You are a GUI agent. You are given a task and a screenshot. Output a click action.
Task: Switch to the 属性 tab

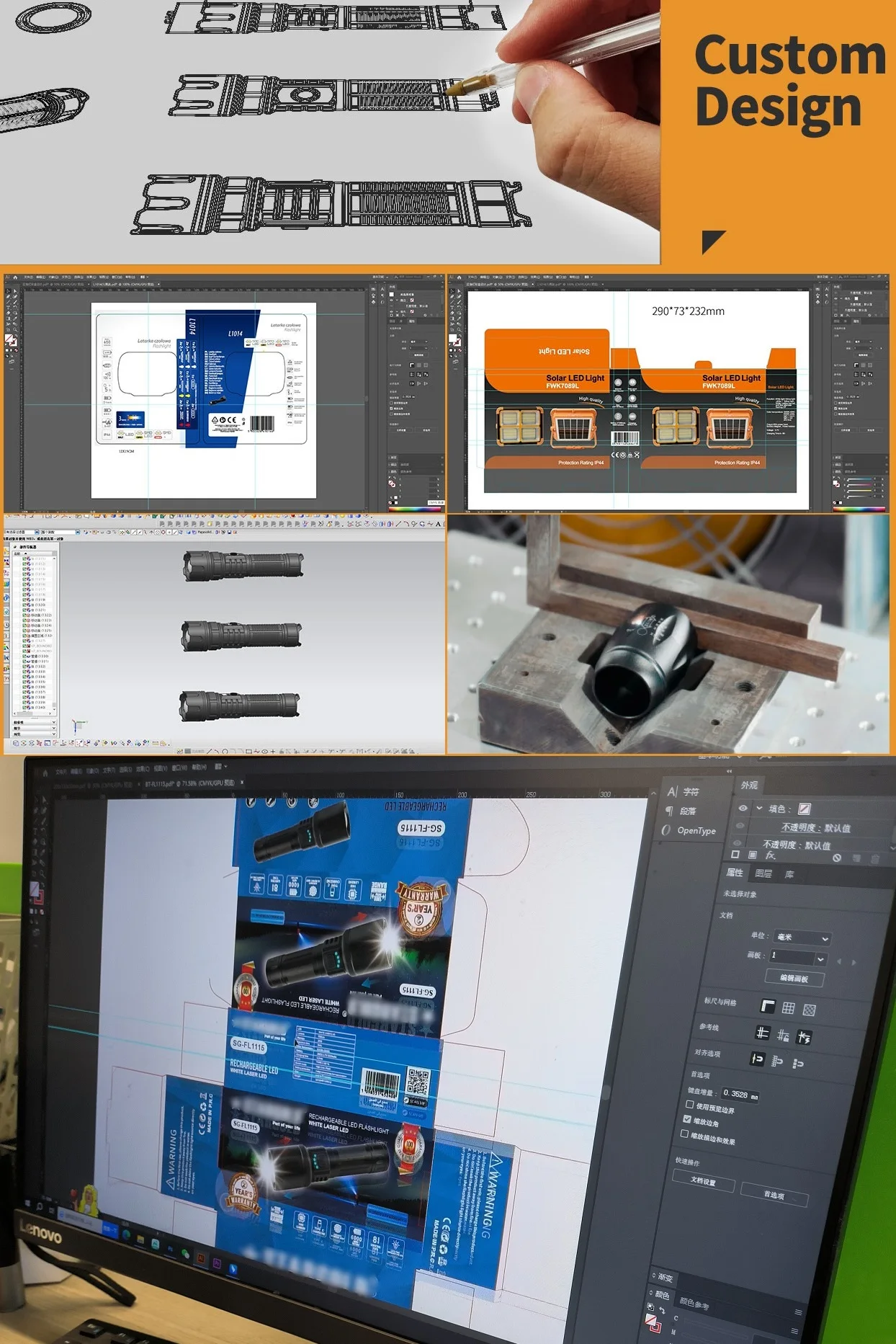coord(735,872)
